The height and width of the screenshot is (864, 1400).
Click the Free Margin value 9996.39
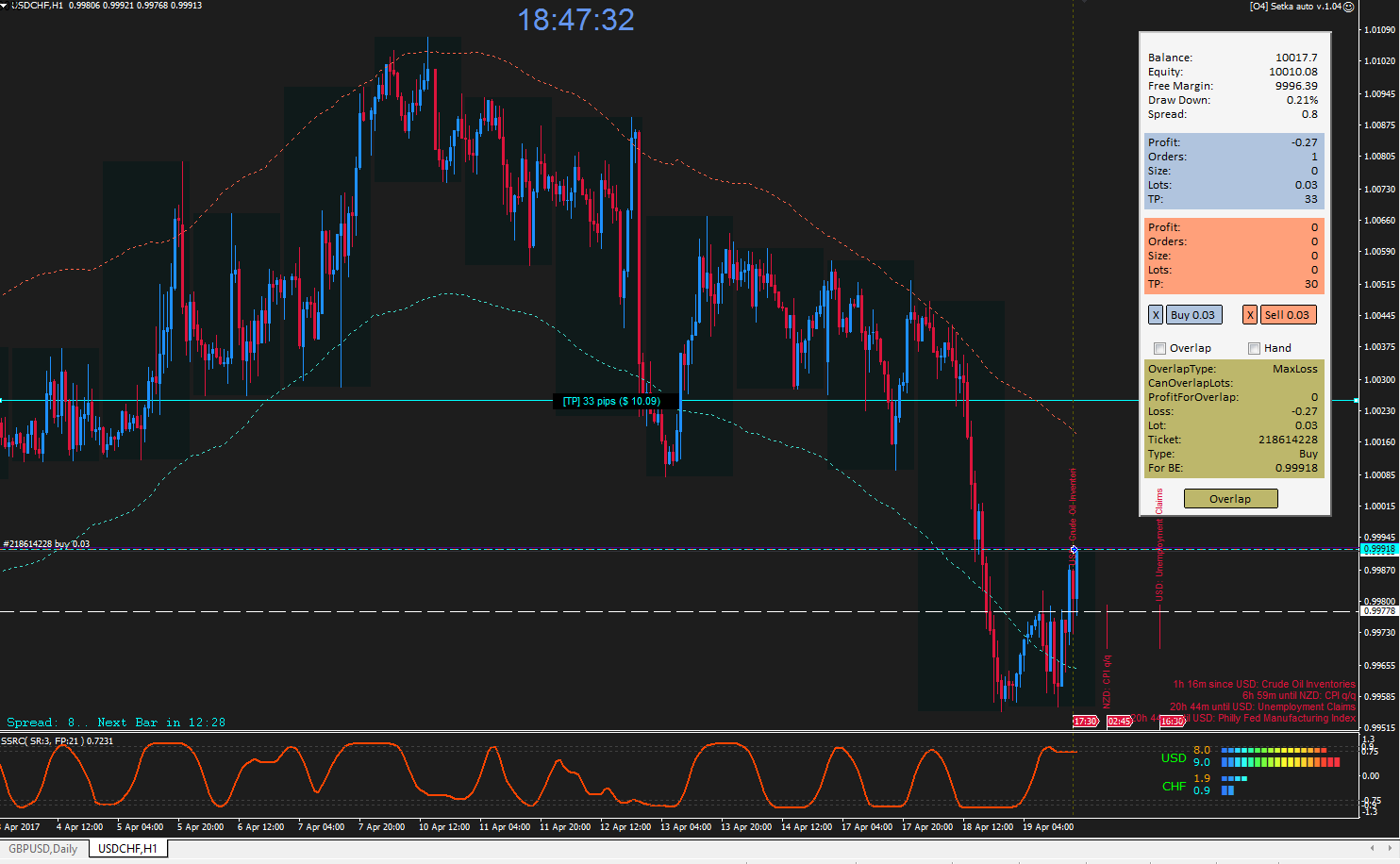pos(1296,86)
